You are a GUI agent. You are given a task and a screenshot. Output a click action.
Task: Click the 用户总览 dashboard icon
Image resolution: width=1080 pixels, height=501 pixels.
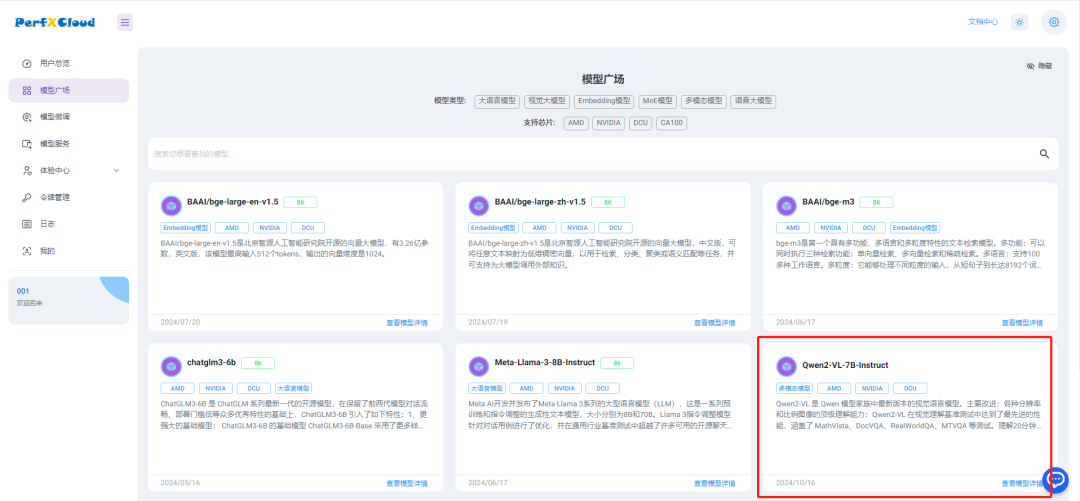point(27,63)
